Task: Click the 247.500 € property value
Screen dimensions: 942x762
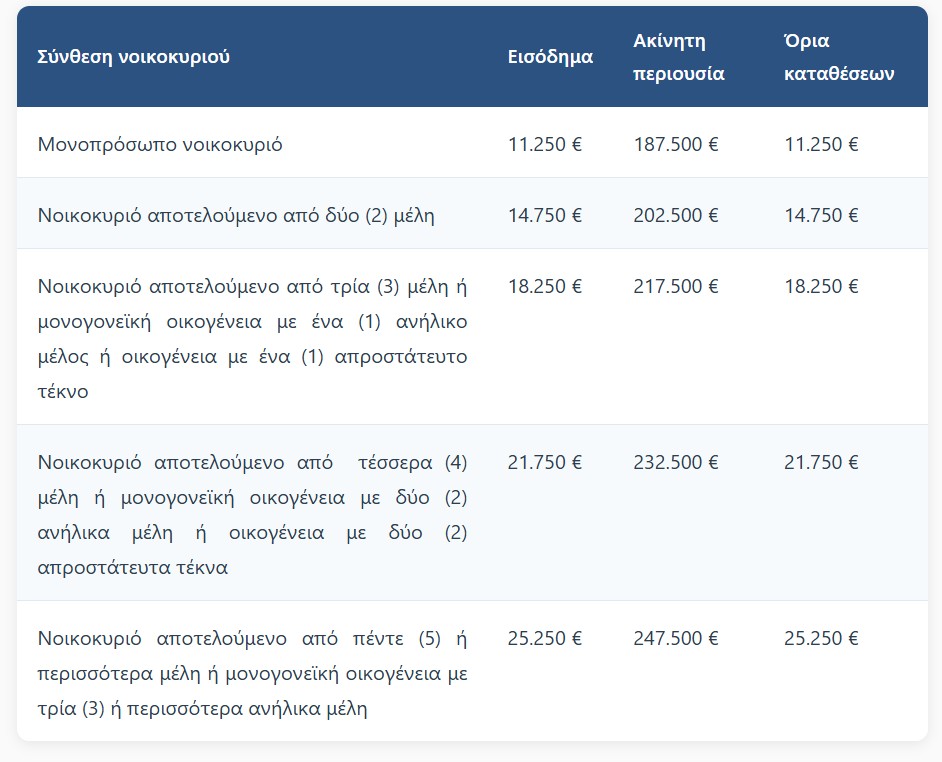Action: coord(676,638)
